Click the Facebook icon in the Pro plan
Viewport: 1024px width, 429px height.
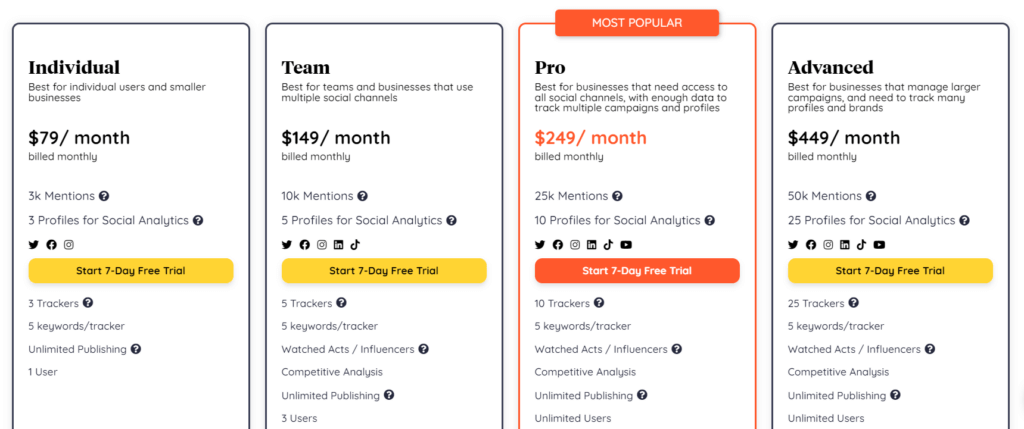[558, 245]
